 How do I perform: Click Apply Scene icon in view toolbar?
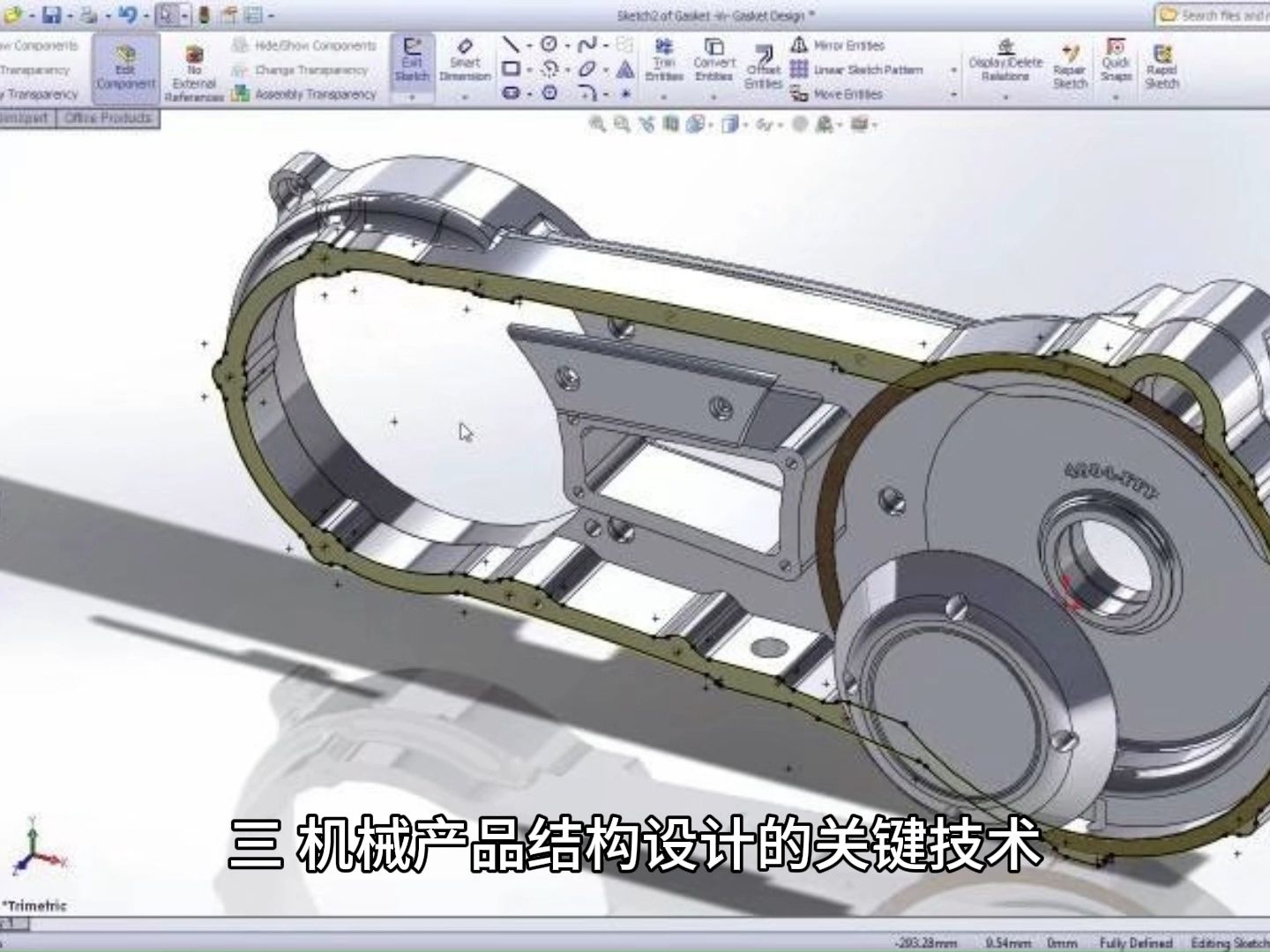click(825, 125)
